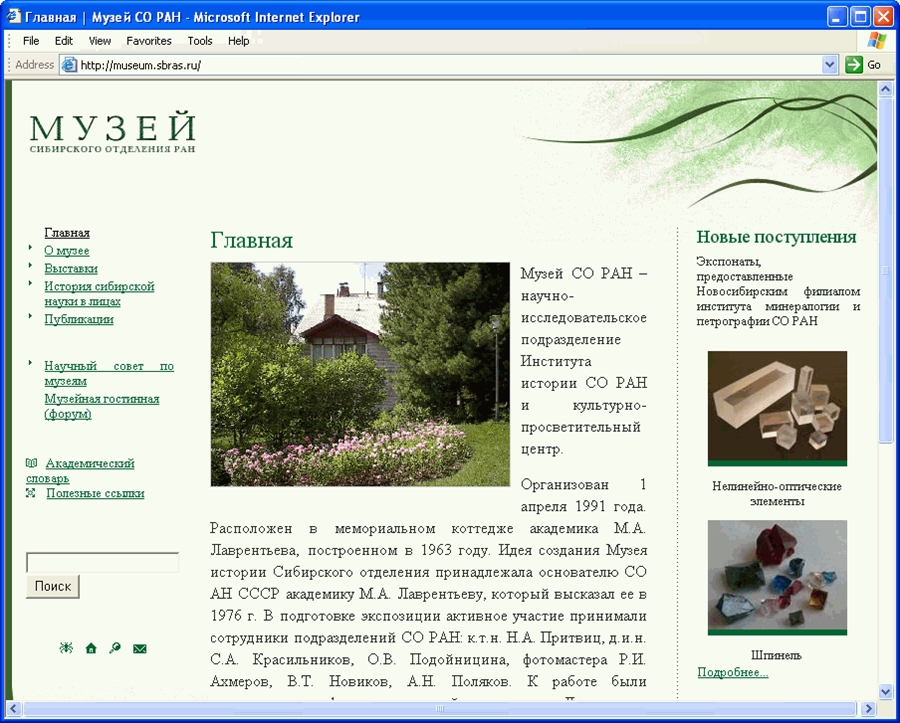900x723 pixels.
Task: Click the Поиск search button
Action: point(53,586)
